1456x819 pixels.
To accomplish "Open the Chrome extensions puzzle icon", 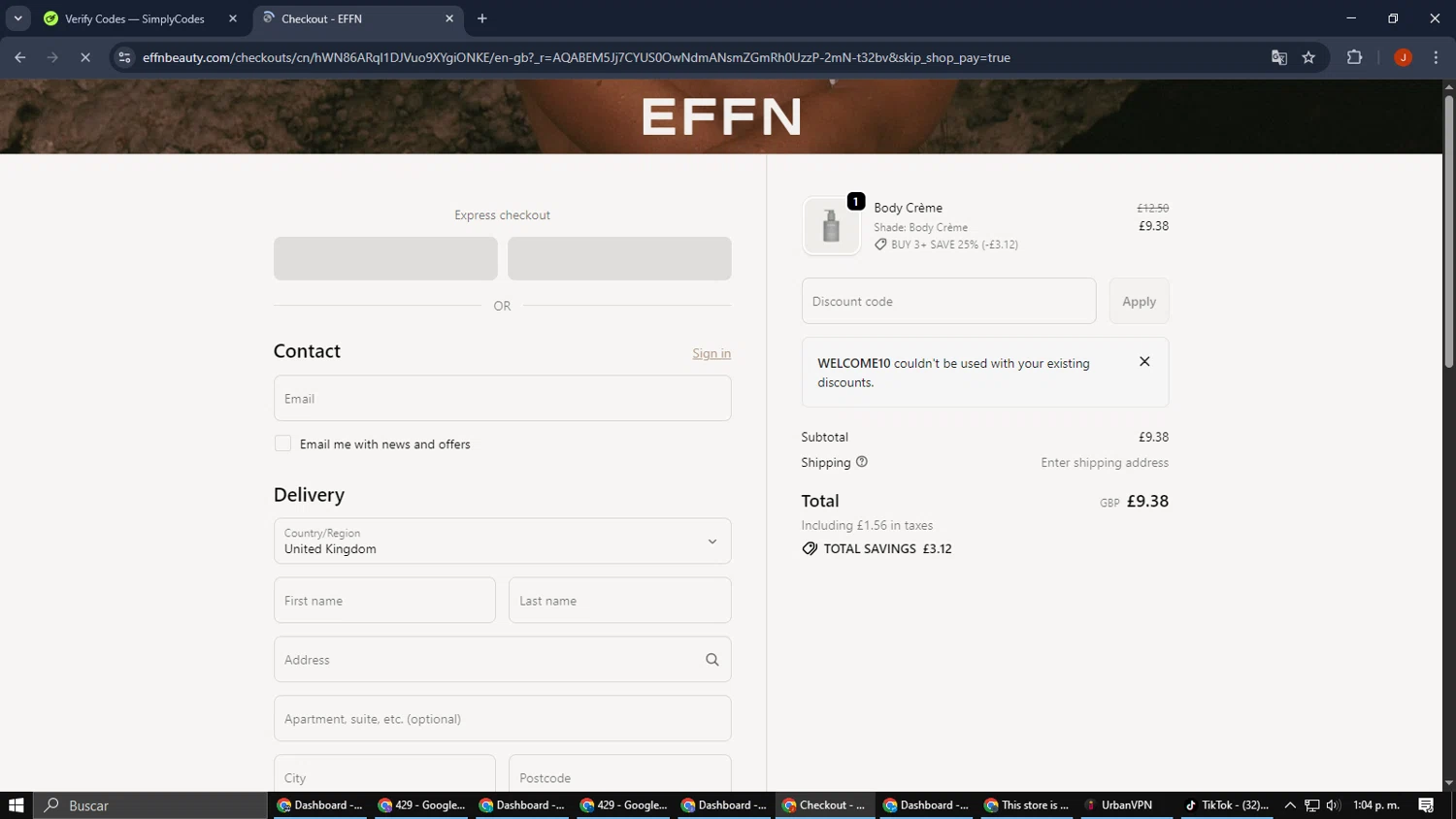I will (x=1355, y=57).
